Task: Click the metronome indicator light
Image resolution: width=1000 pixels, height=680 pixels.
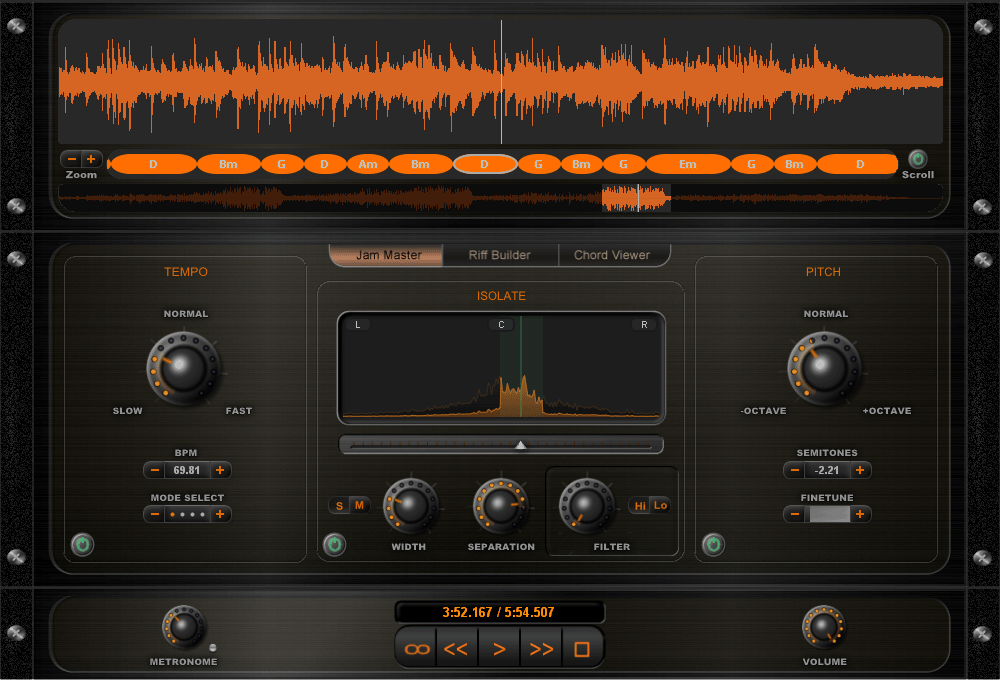Action: 213,647
